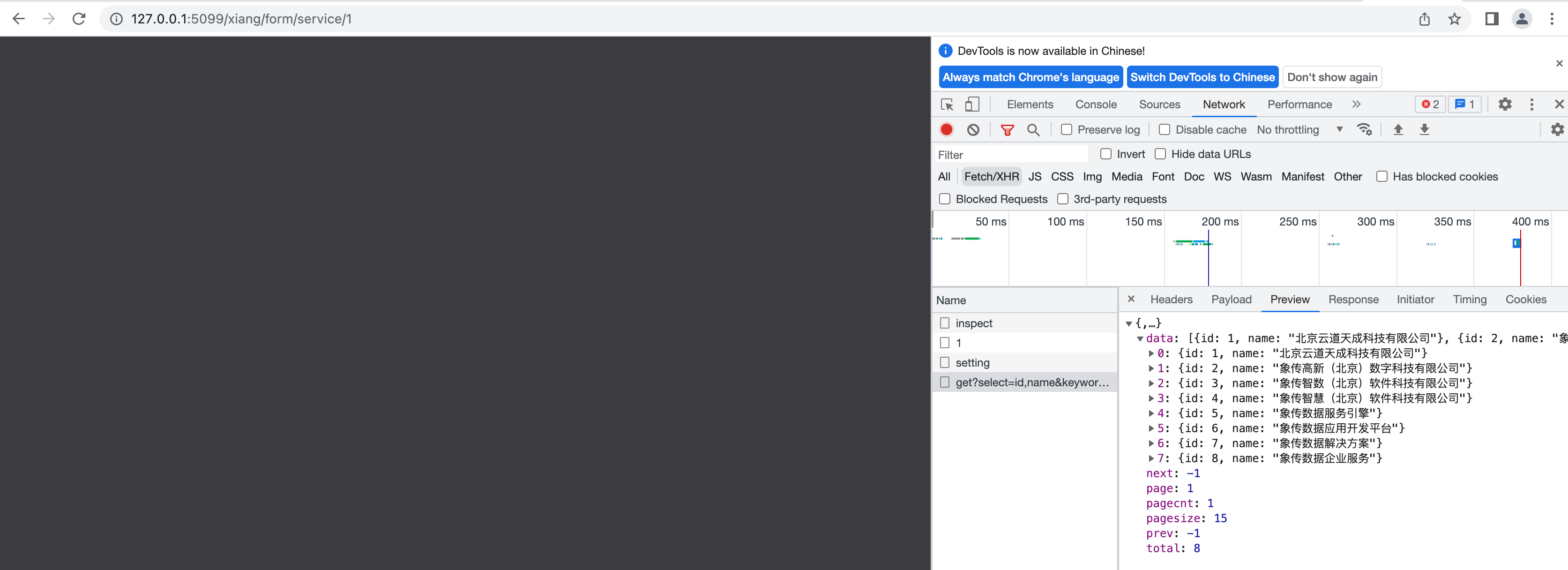Stop recording the network log
Viewport: 1568px width, 570px height.
coord(947,130)
